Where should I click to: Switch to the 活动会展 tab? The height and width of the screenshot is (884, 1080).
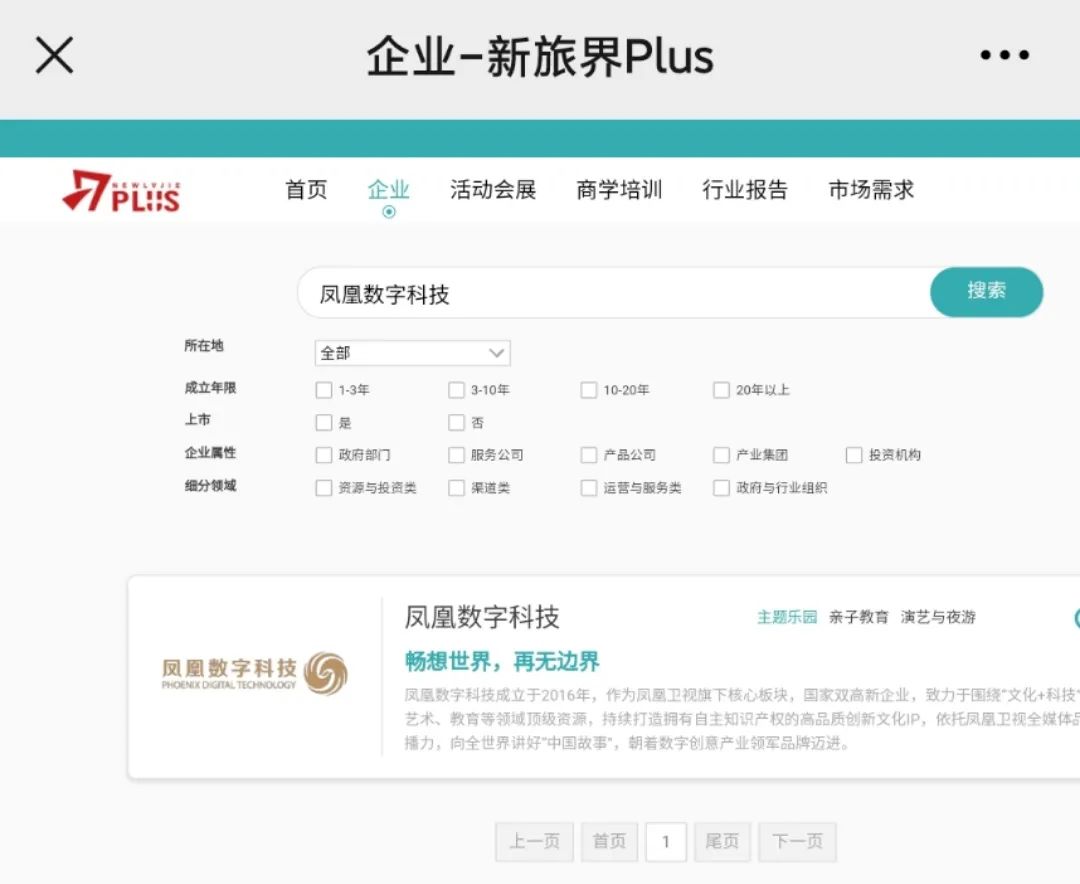tap(493, 190)
